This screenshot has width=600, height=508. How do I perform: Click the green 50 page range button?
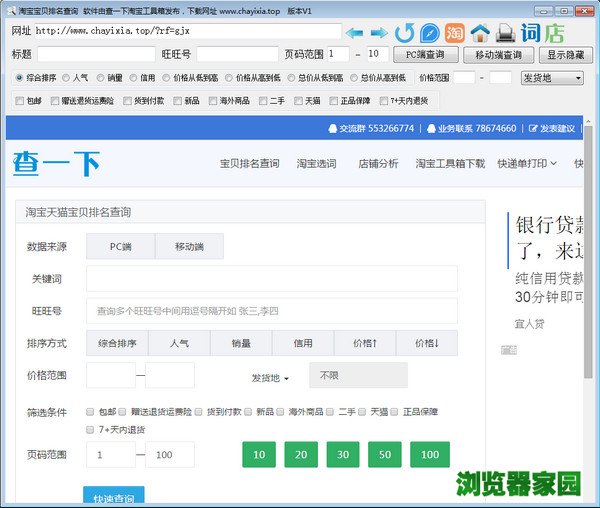(x=385, y=454)
